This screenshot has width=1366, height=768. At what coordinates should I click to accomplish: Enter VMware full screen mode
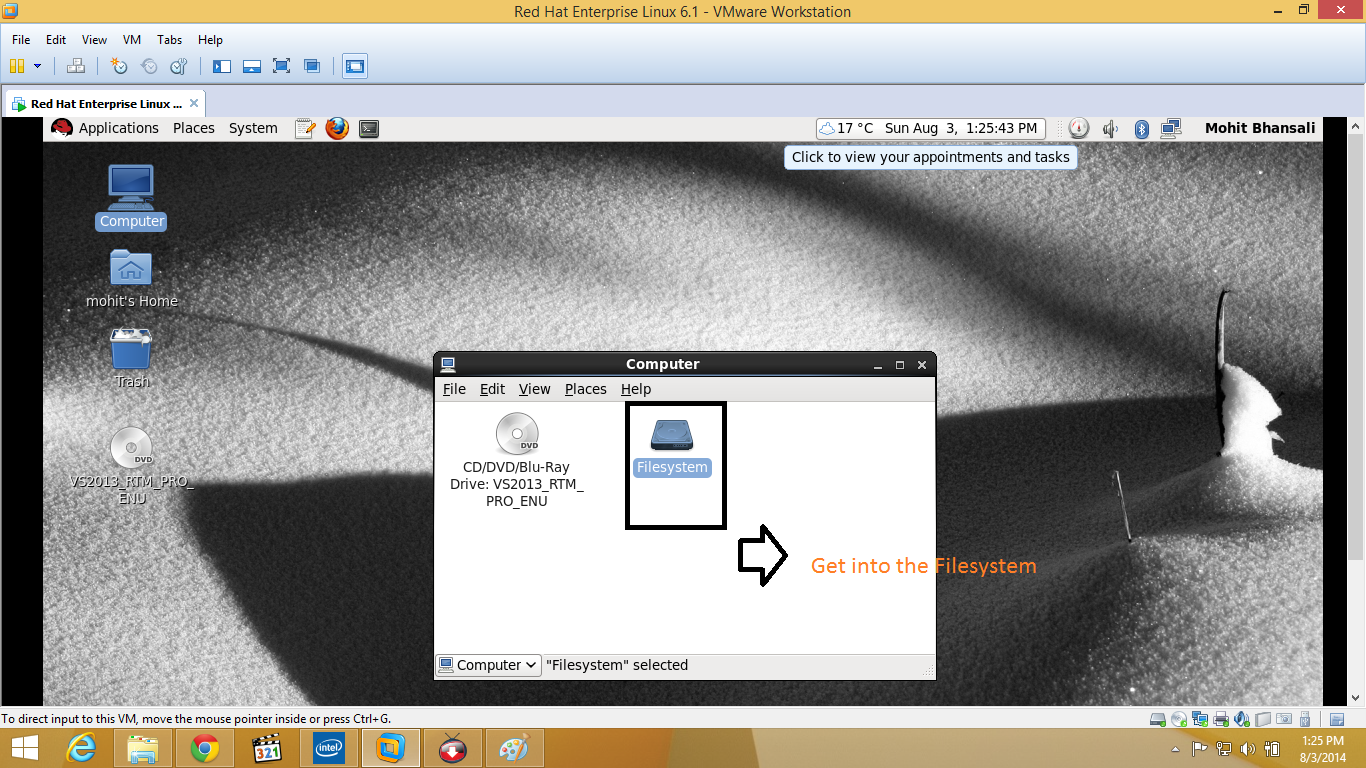[x=282, y=66]
